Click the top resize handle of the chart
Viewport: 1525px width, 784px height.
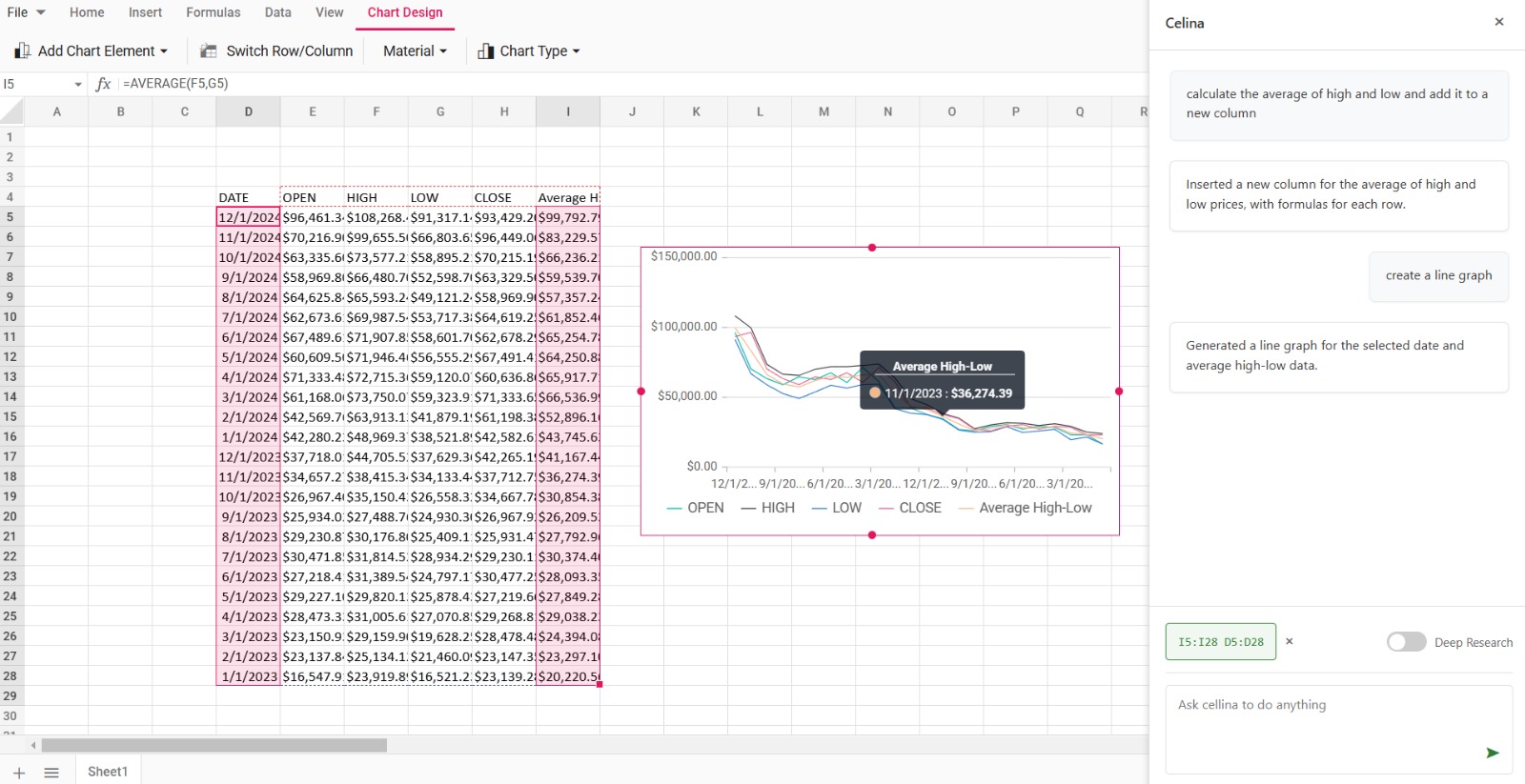point(872,248)
